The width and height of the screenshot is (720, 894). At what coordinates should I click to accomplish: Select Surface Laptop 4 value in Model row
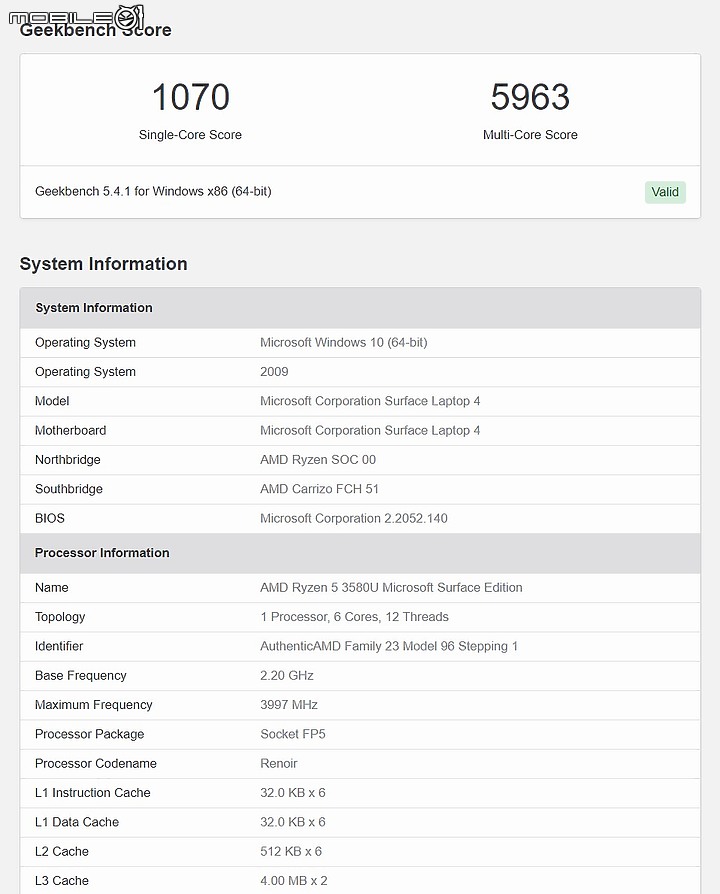[x=370, y=401]
